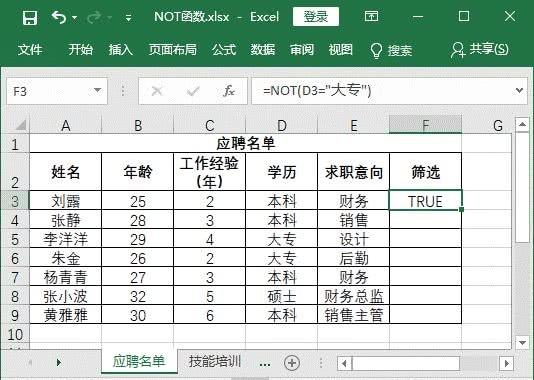Select column B header
Image resolution: width=534 pixels, height=380 pixels.
(x=138, y=126)
